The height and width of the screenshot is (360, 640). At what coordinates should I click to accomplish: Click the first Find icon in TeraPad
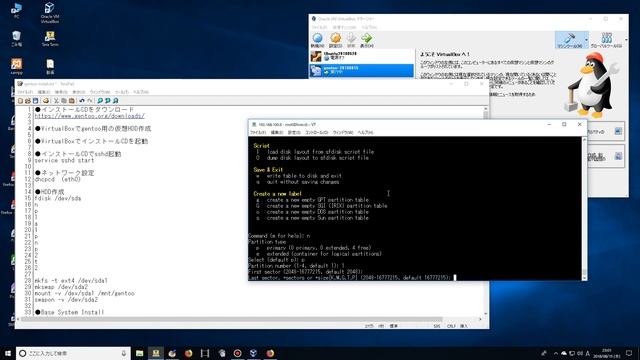pyautogui.click(x=100, y=100)
